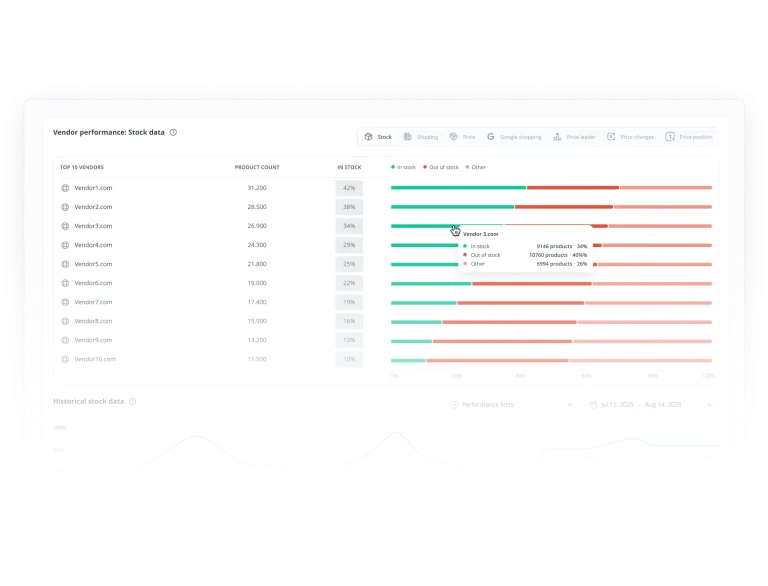
Task: Click the 38% in-stock badge
Action: pyautogui.click(x=349, y=207)
